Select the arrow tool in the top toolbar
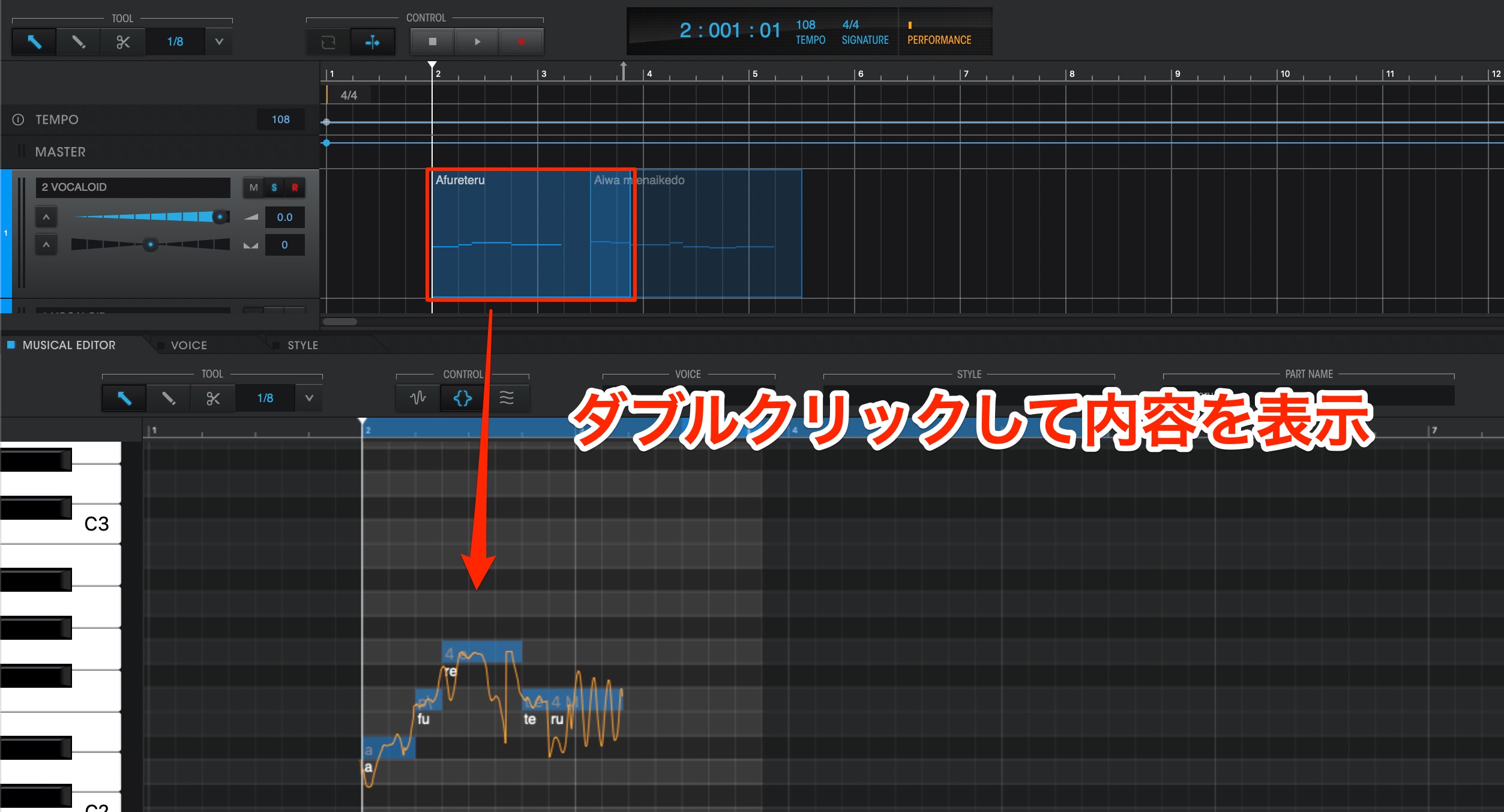The height and width of the screenshot is (812, 1504). pyautogui.click(x=34, y=42)
